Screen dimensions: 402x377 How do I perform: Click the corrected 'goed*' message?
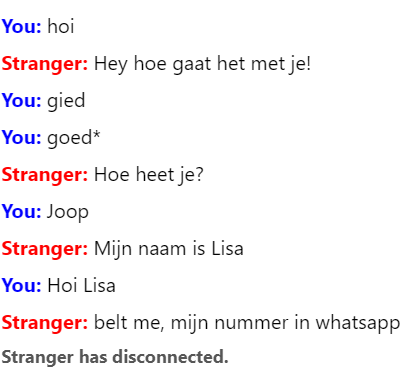pyautogui.click(x=74, y=138)
